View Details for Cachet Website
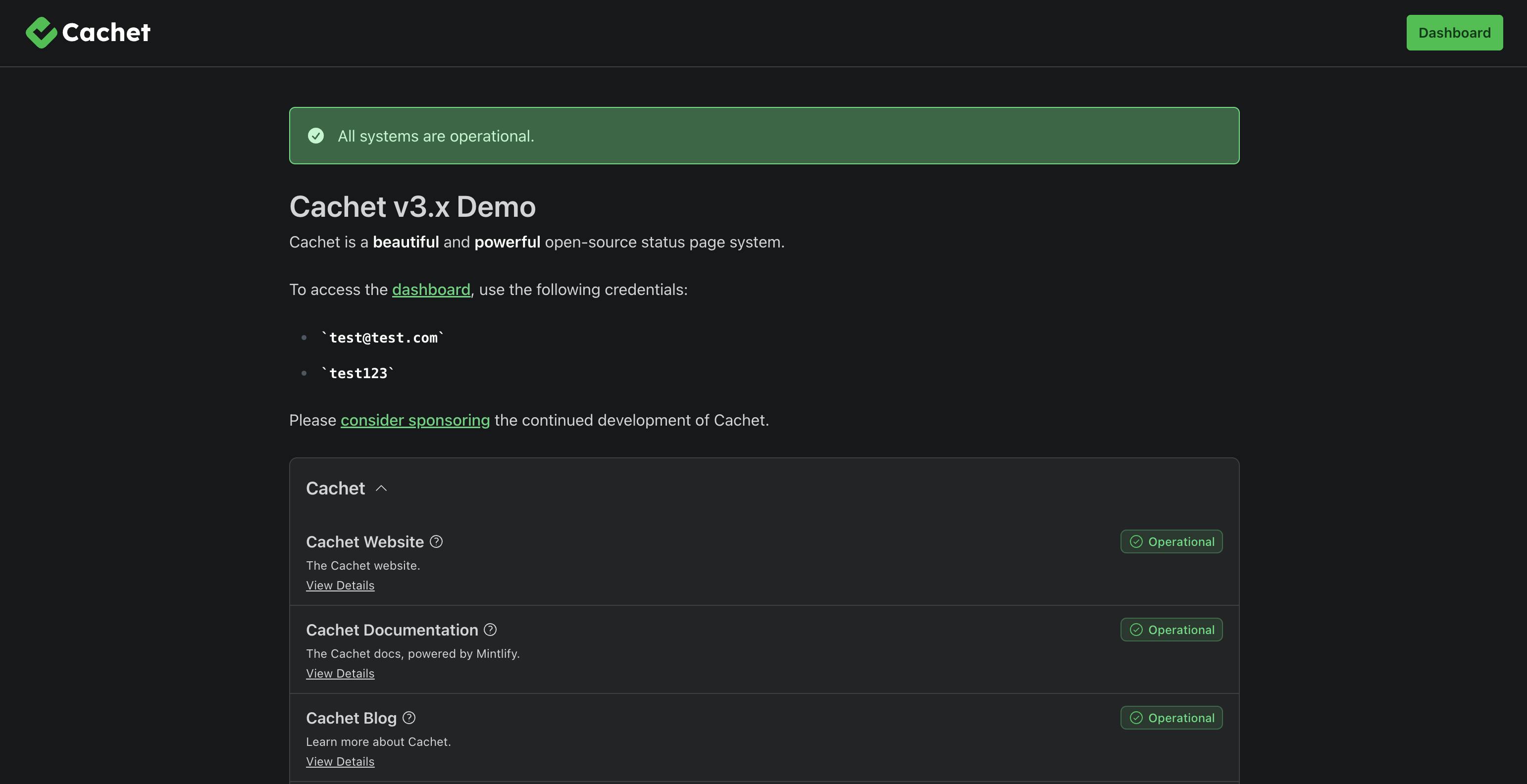This screenshot has height=784, width=1527. click(340, 586)
